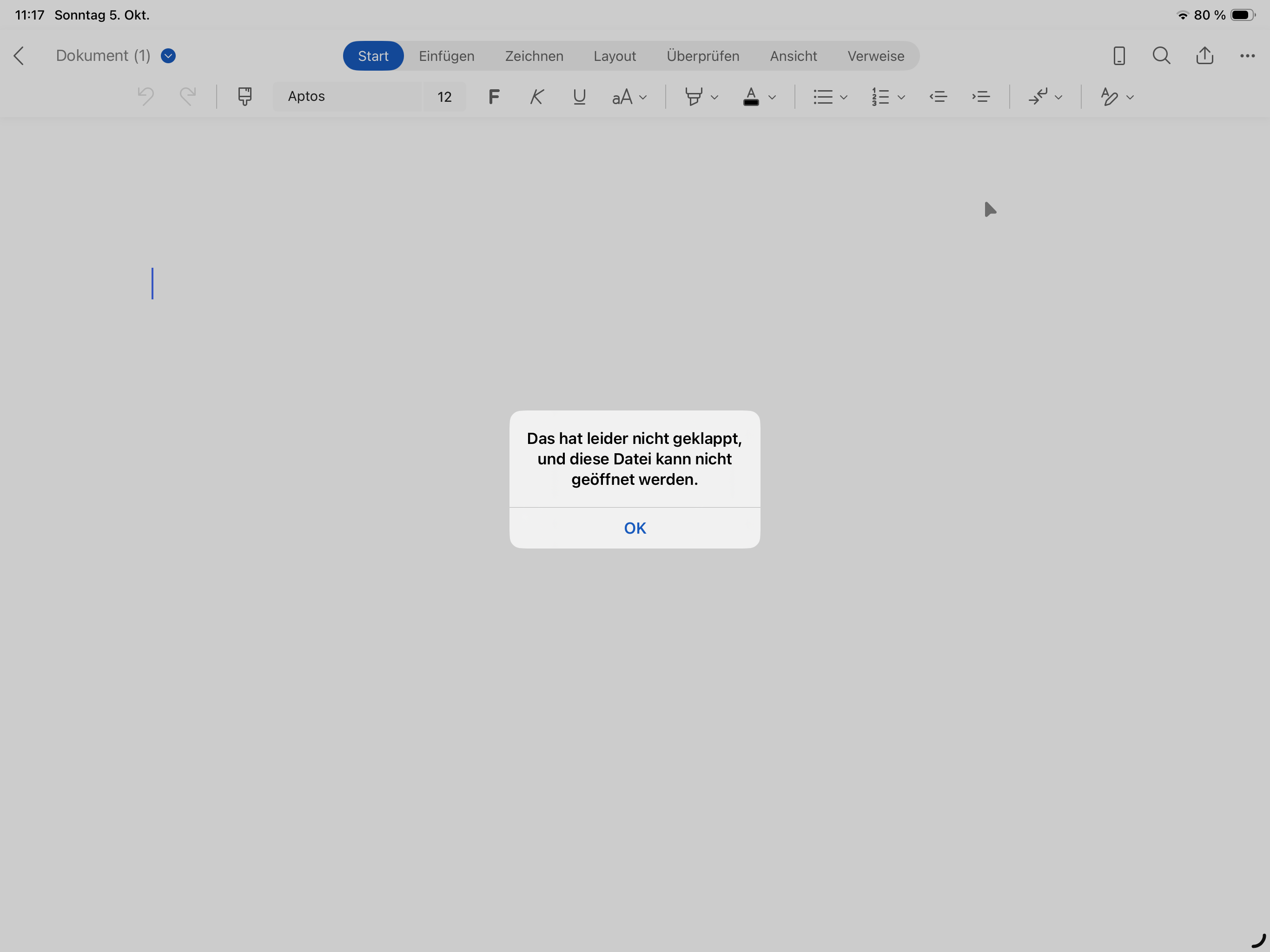Apply the font color A swatch

click(x=750, y=97)
